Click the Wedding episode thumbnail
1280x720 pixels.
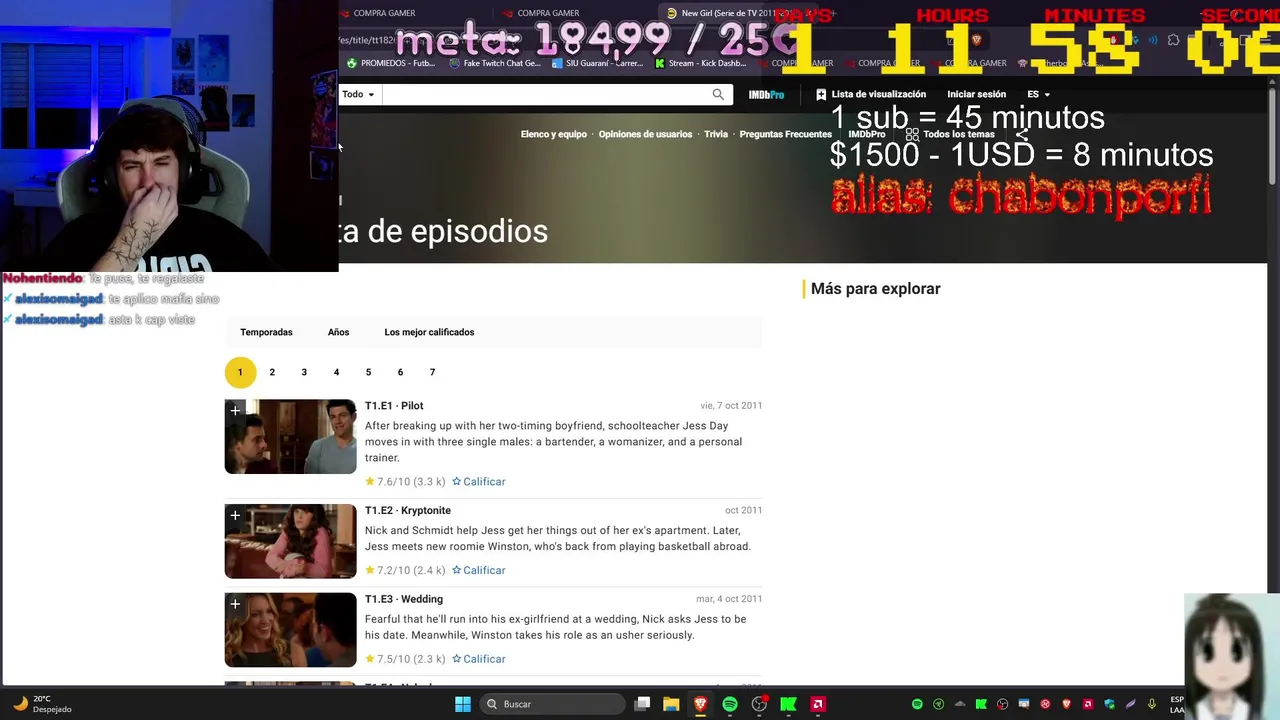click(290, 630)
